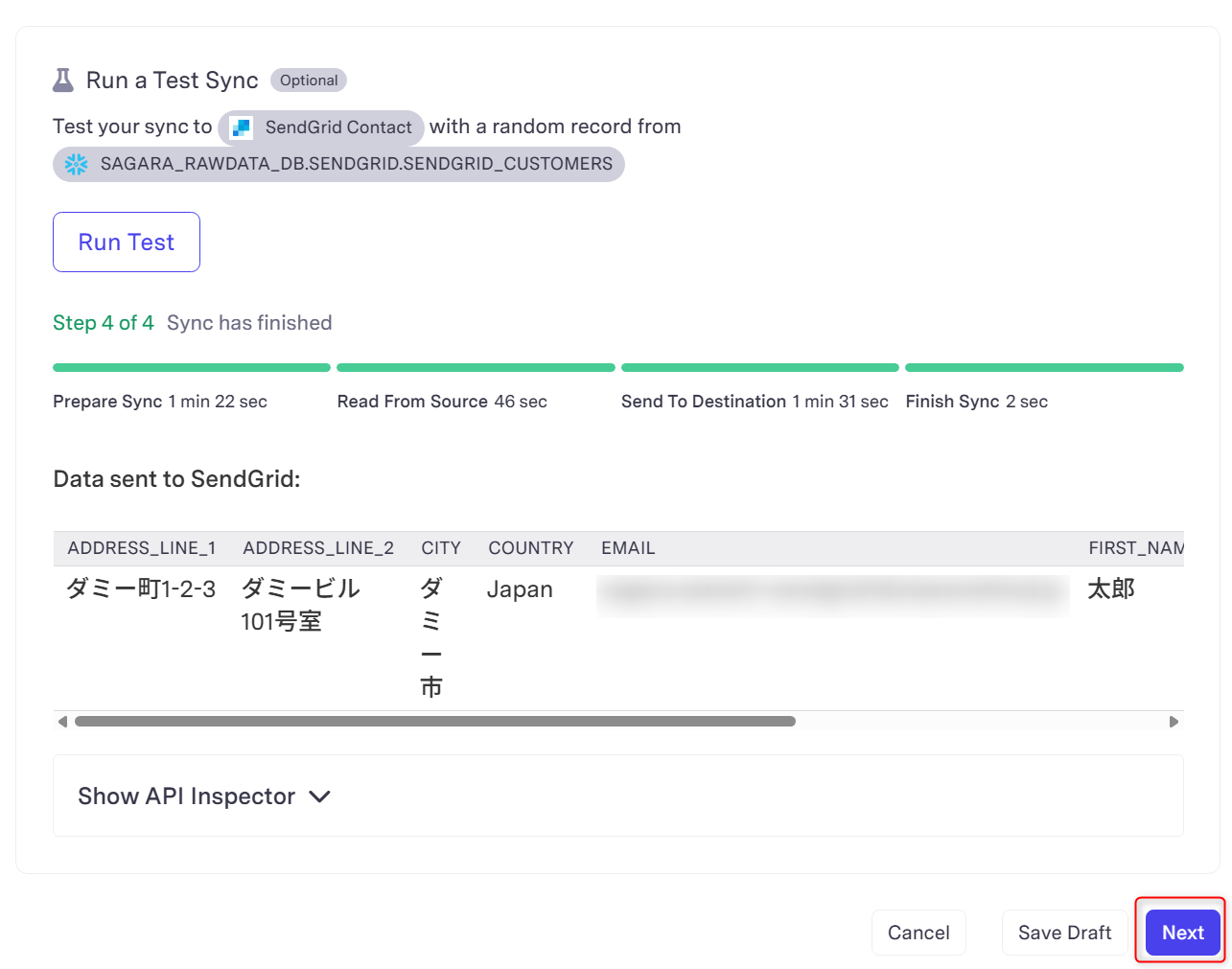Image resolution: width=1232 pixels, height=969 pixels.
Task: Click the Cancel button
Action: (918, 933)
